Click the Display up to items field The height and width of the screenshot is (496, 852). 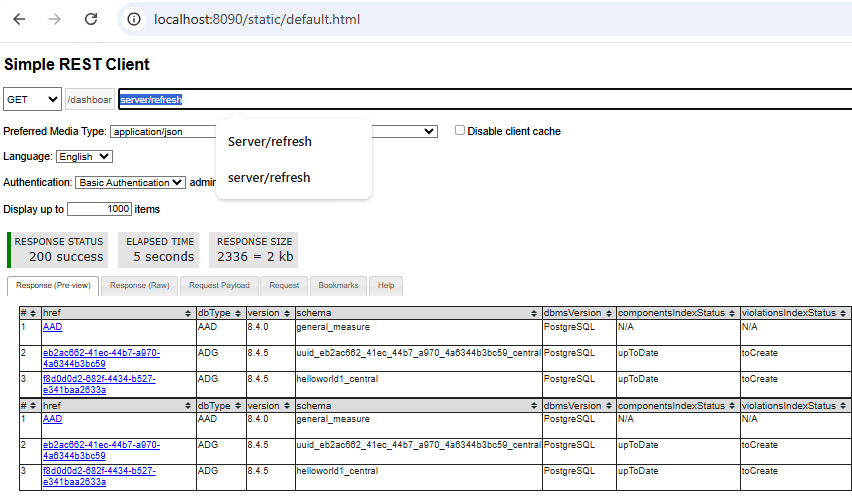99,209
